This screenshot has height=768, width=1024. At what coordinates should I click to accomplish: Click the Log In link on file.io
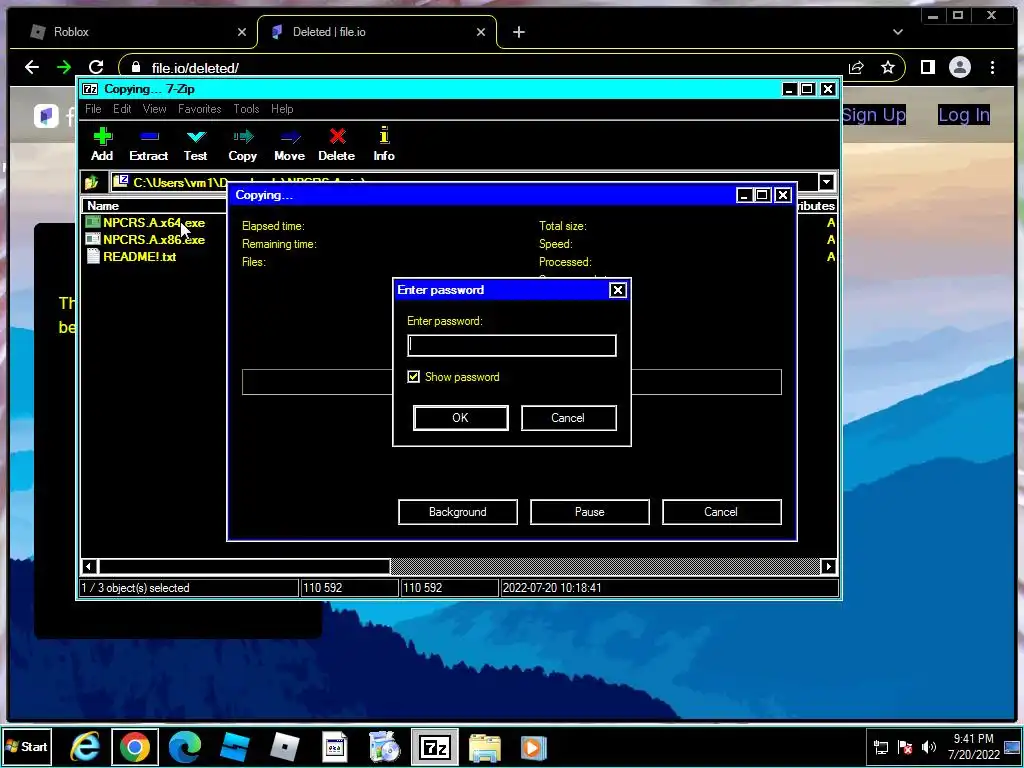tap(964, 115)
